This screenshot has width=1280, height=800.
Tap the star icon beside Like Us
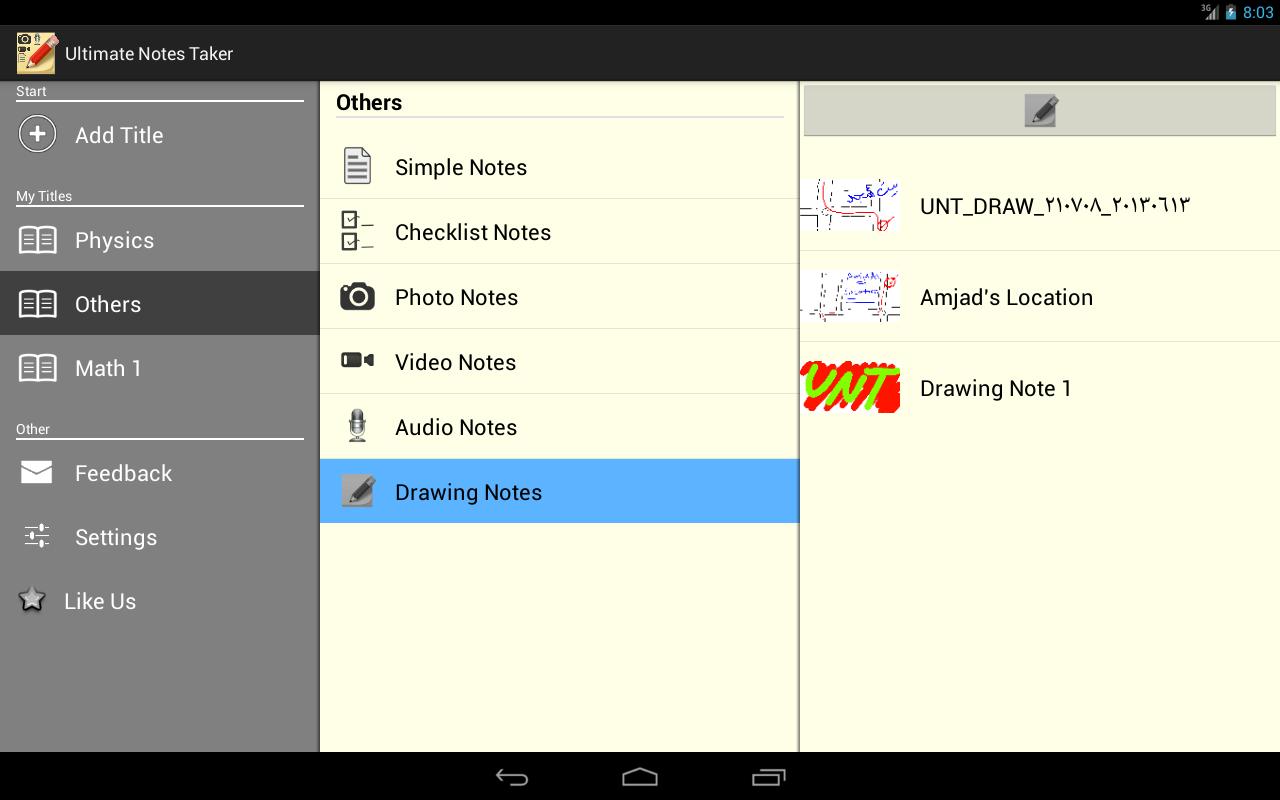tap(31, 600)
